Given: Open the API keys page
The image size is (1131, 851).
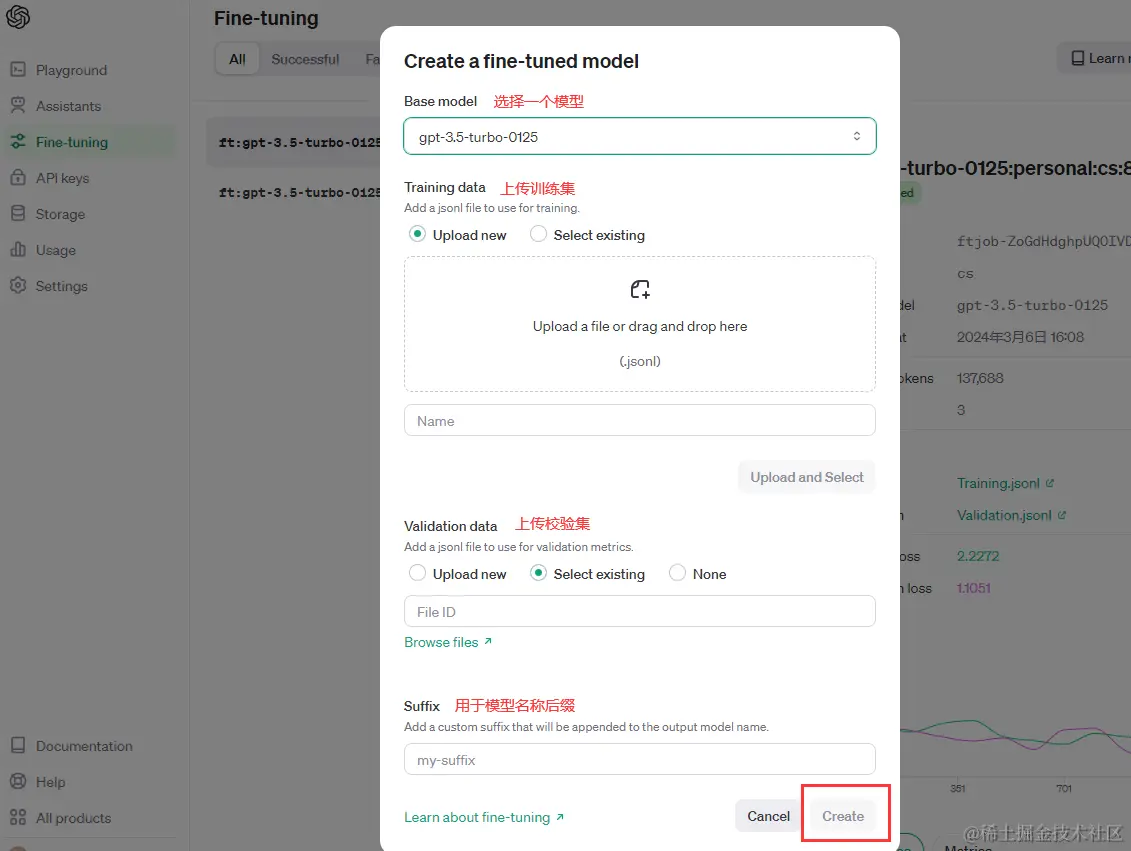Looking at the screenshot, I should click(x=61, y=177).
